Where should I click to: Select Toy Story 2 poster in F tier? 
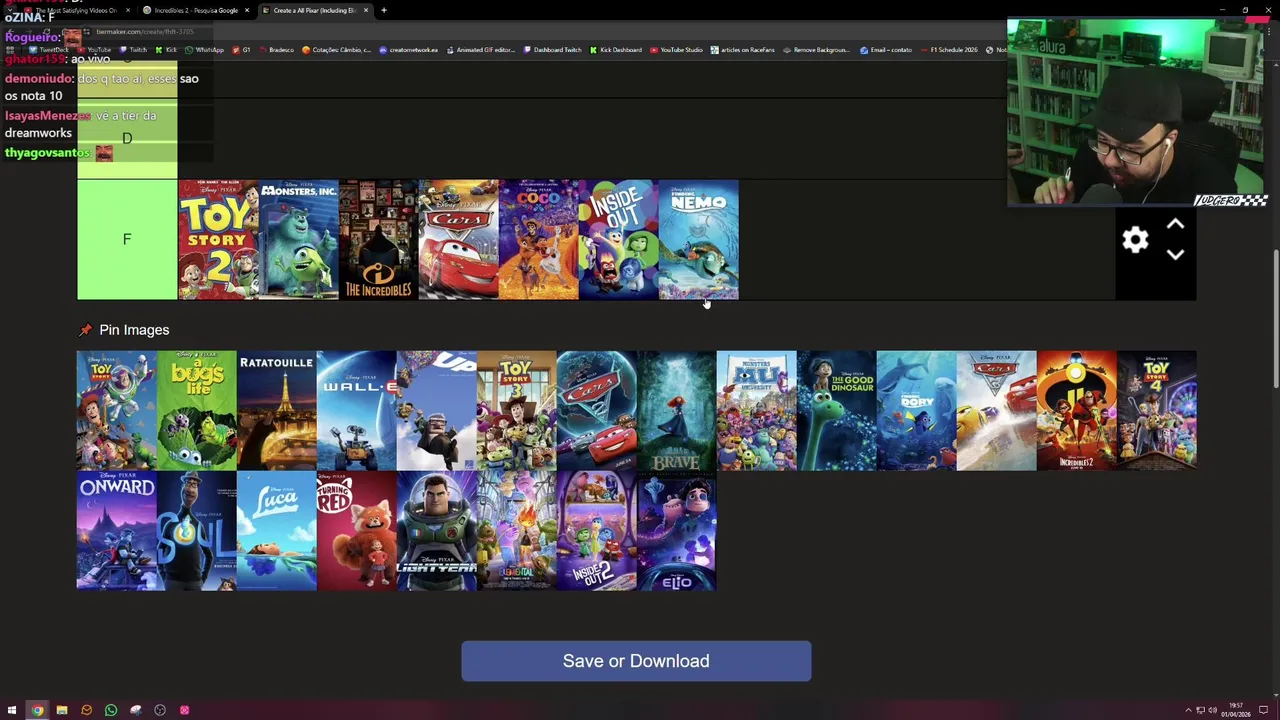218,240
